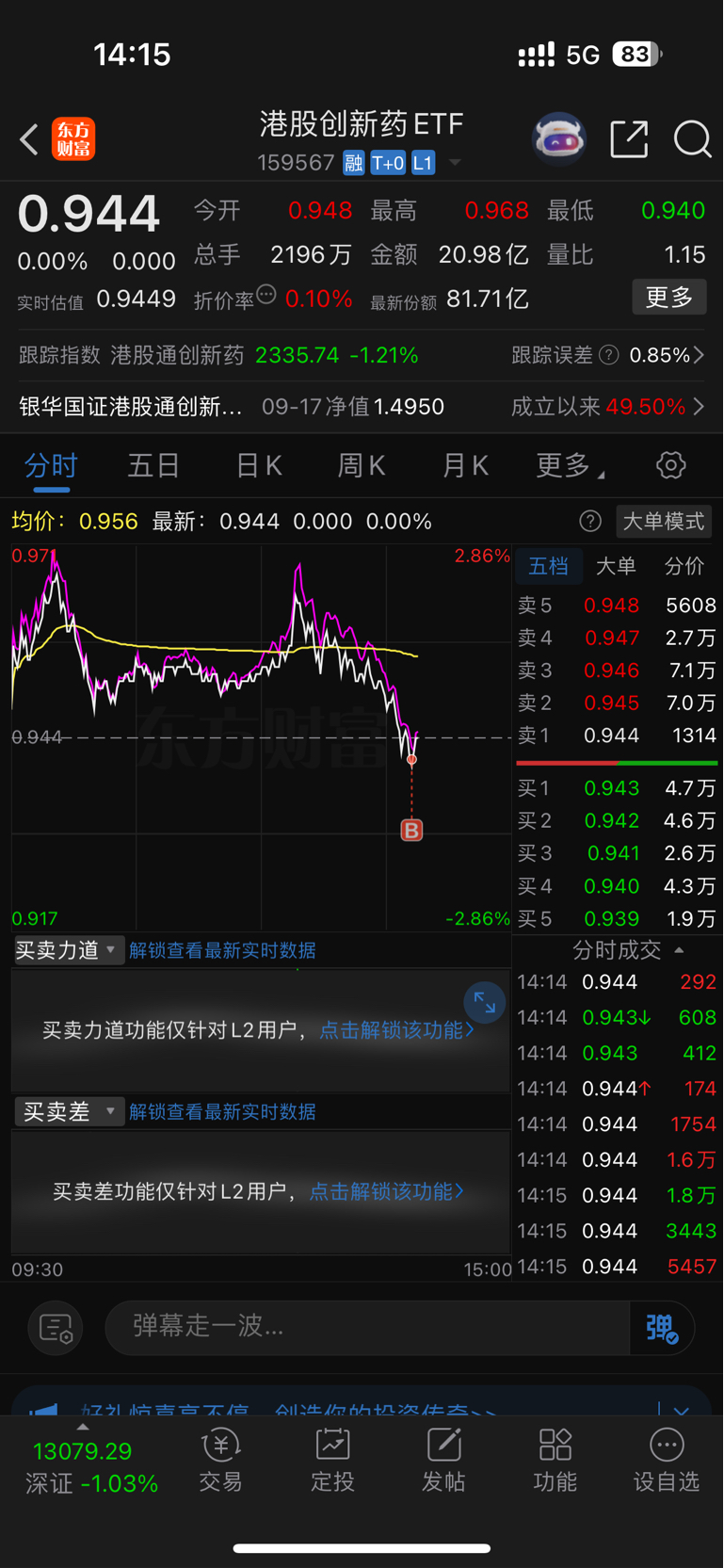Toggle 大单模式 button
The image size is (724, 1568).
pos(664,522)
